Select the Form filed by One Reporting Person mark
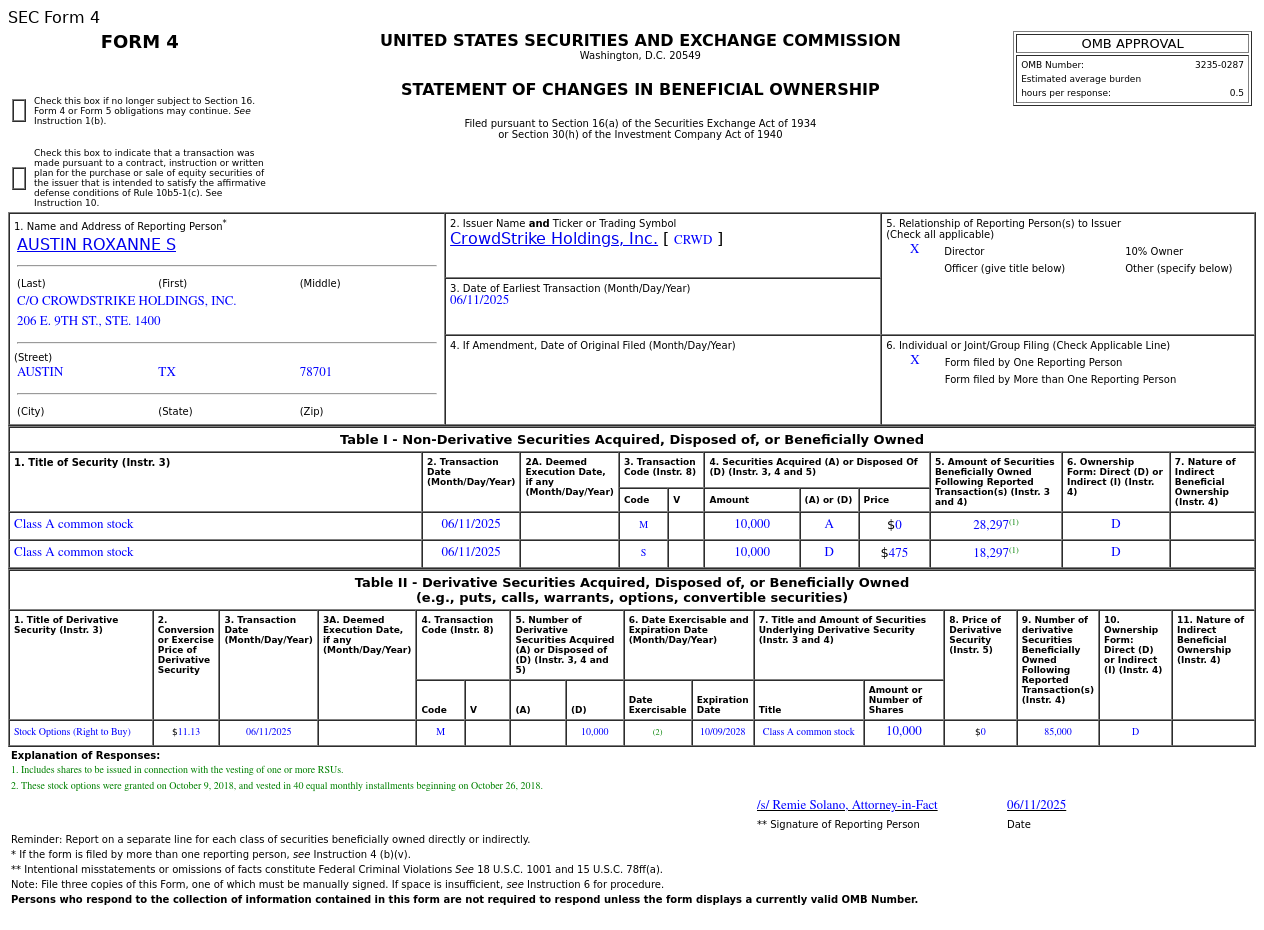The image size is (1264, 930). point(914,361)
